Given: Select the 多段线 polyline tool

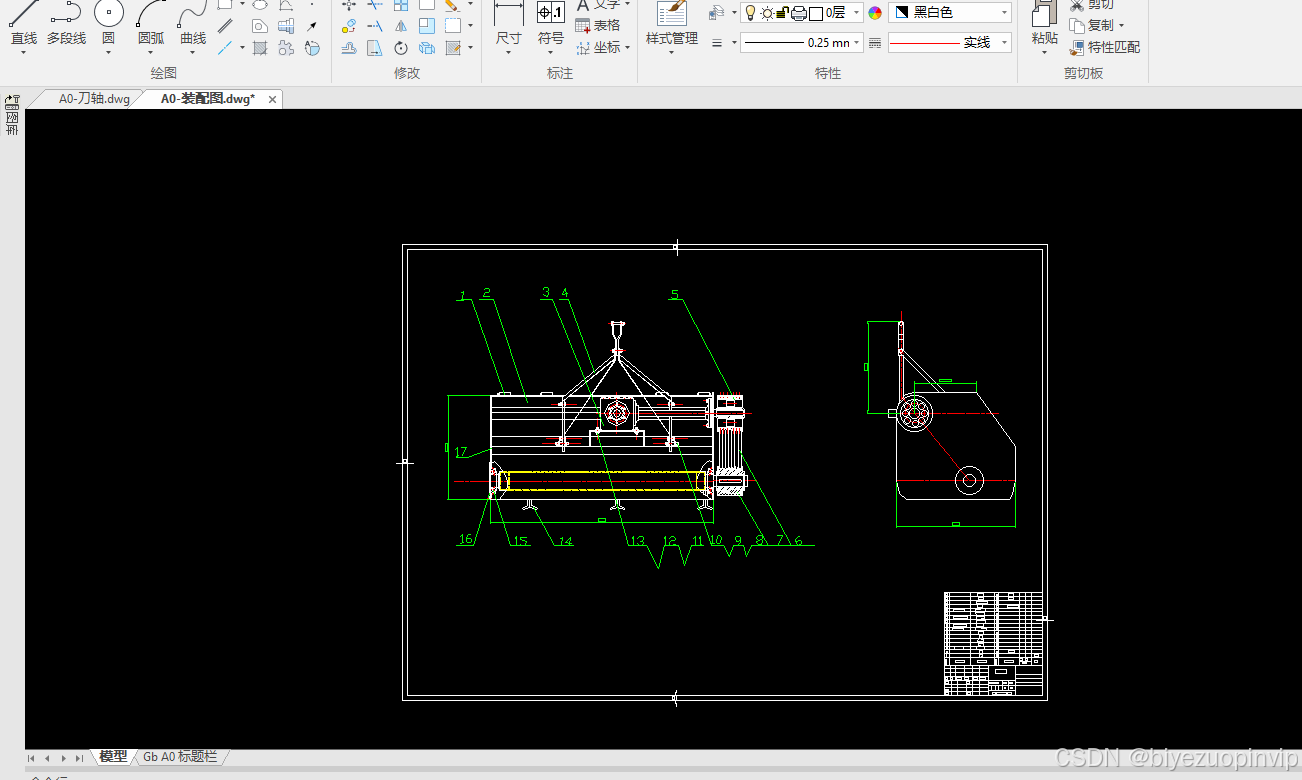Looking at the screenshot, I should (66, 24).
